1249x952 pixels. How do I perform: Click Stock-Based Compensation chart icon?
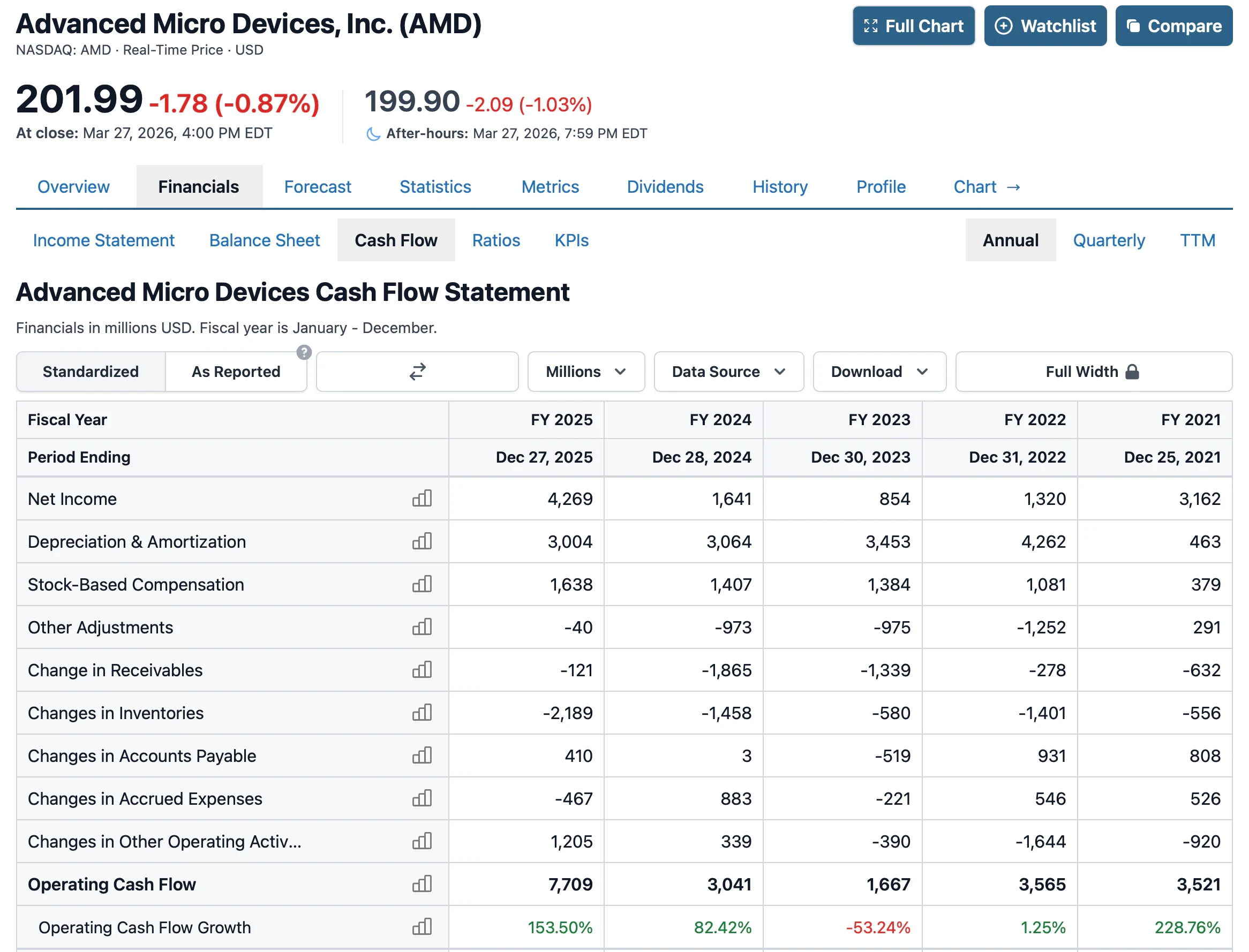pos(422,584)
